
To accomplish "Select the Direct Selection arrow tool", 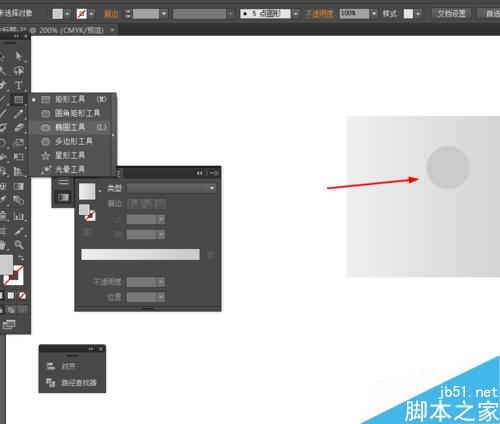I will (19, 56).
